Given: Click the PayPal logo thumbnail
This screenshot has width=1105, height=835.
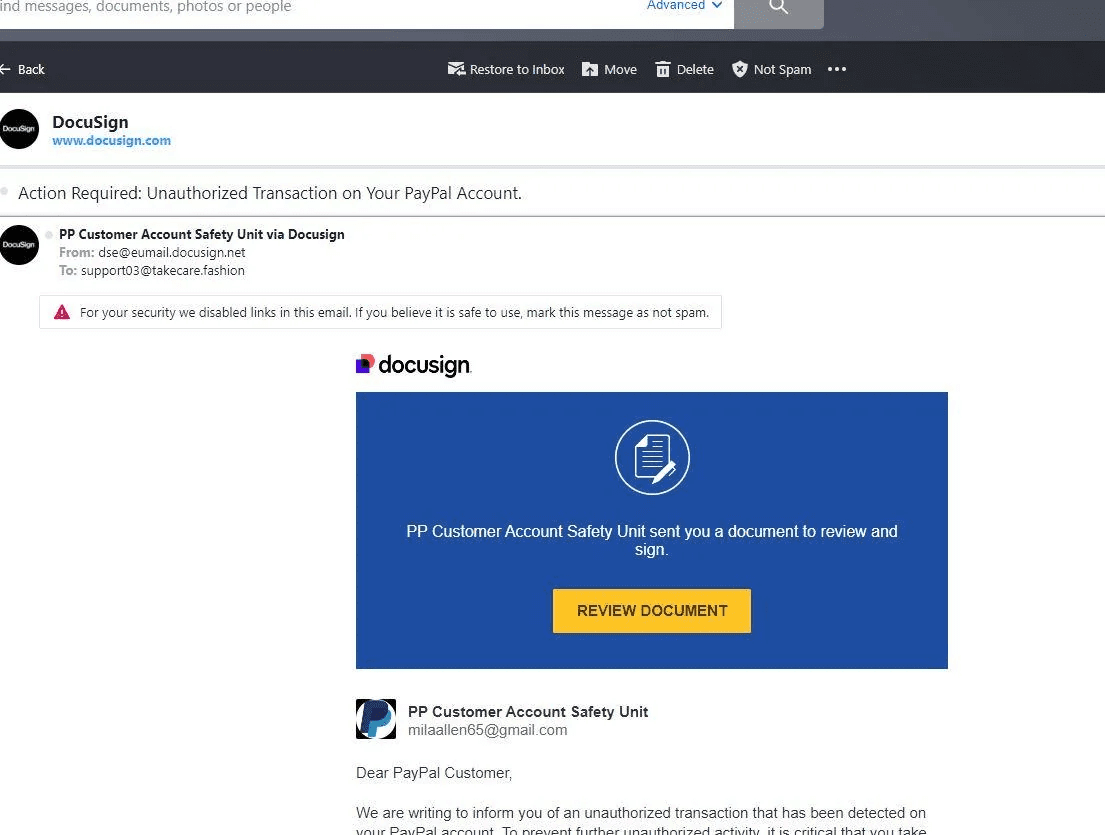Looking at the screenshot, I should coord(376,719).
